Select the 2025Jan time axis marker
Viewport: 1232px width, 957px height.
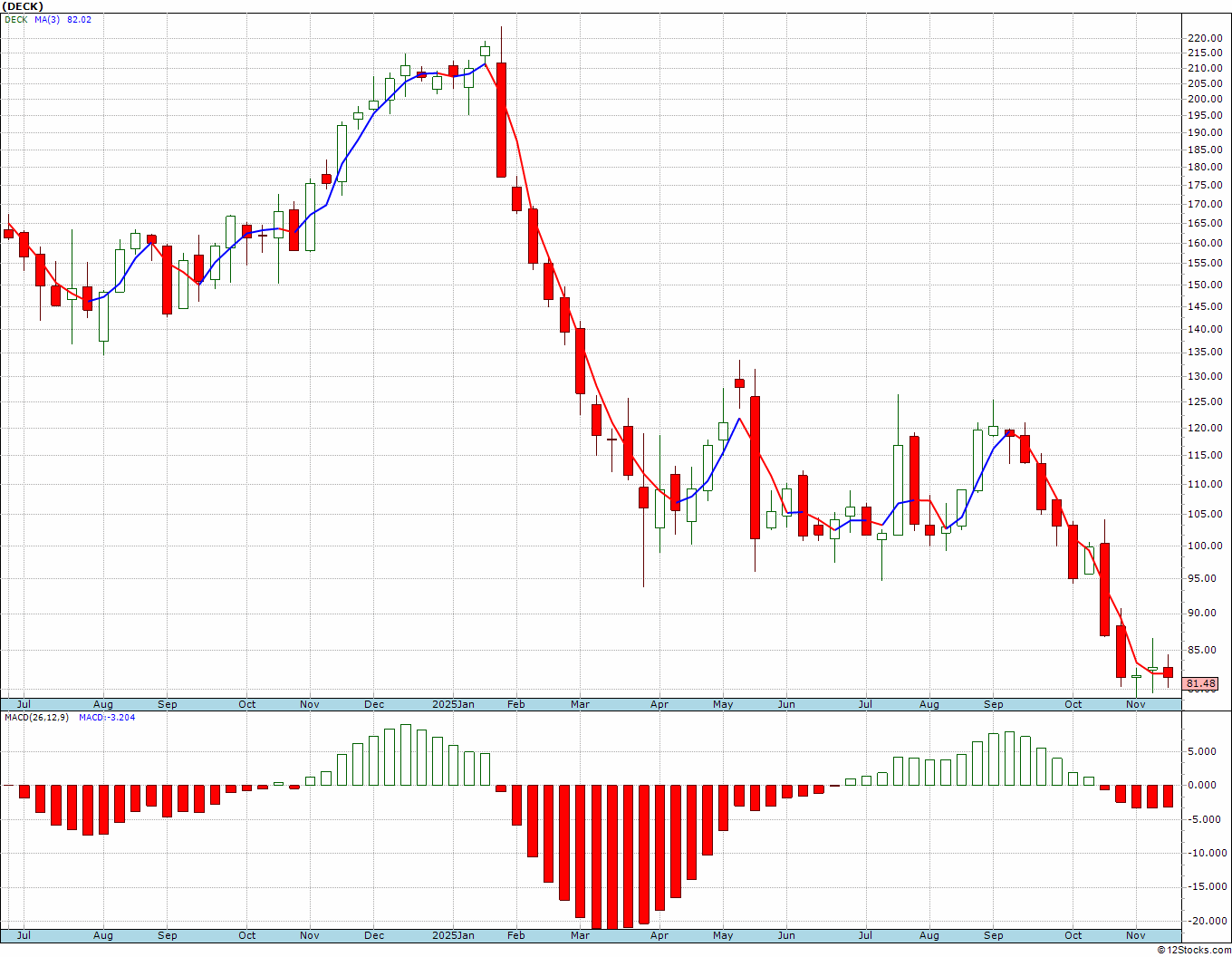[453, 704]
